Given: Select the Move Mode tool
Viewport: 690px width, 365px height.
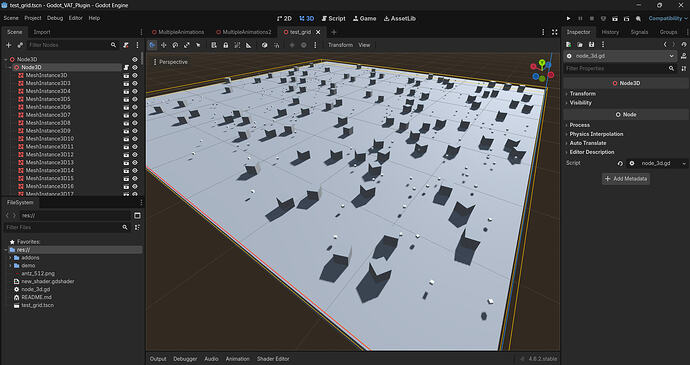Looking at the screenshot, I should [164, 45].
